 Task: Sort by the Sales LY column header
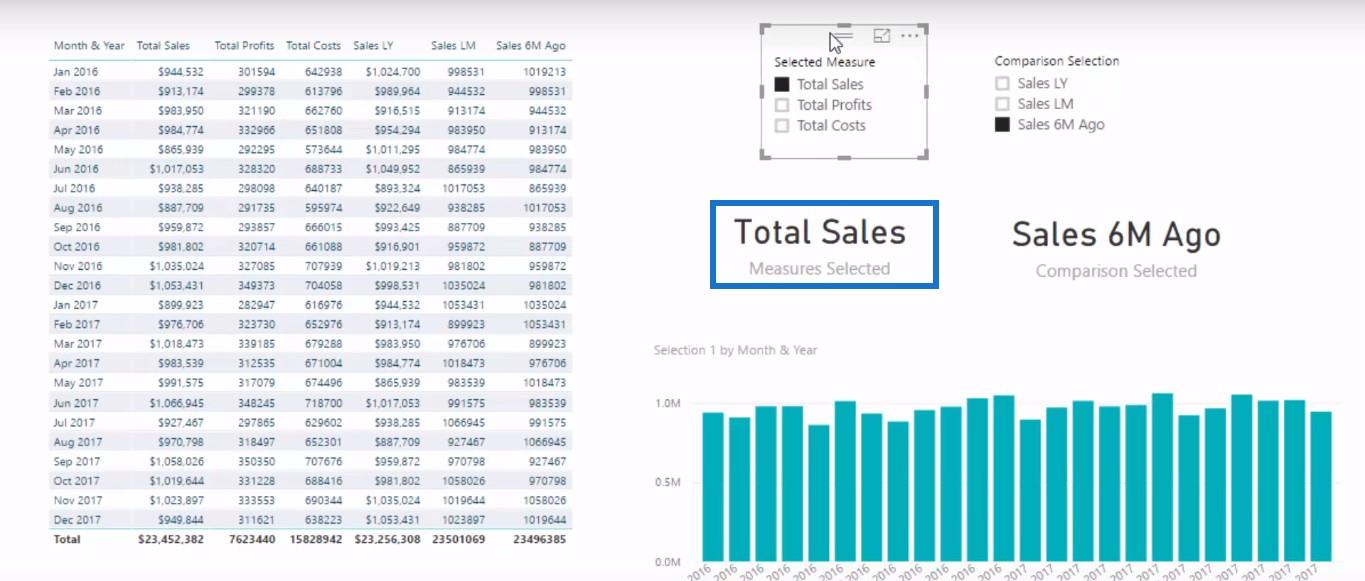tap(372, 46)
